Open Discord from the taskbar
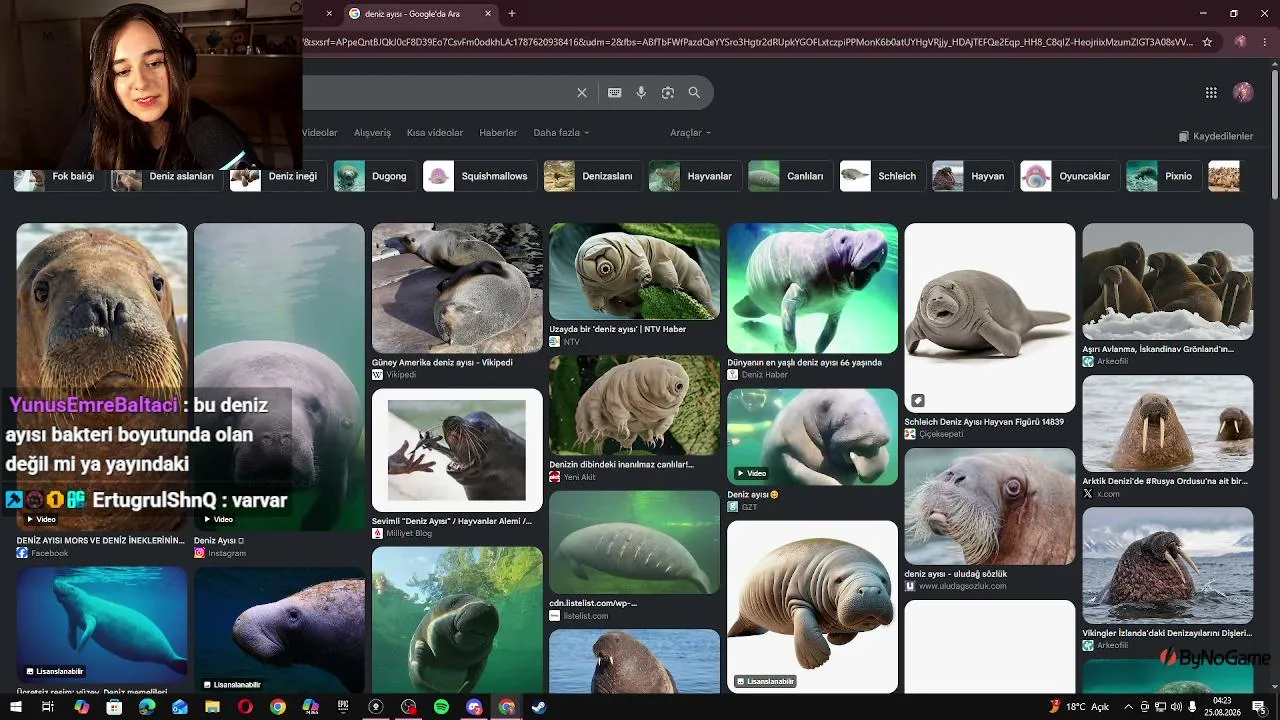 [x=474, y=707]
